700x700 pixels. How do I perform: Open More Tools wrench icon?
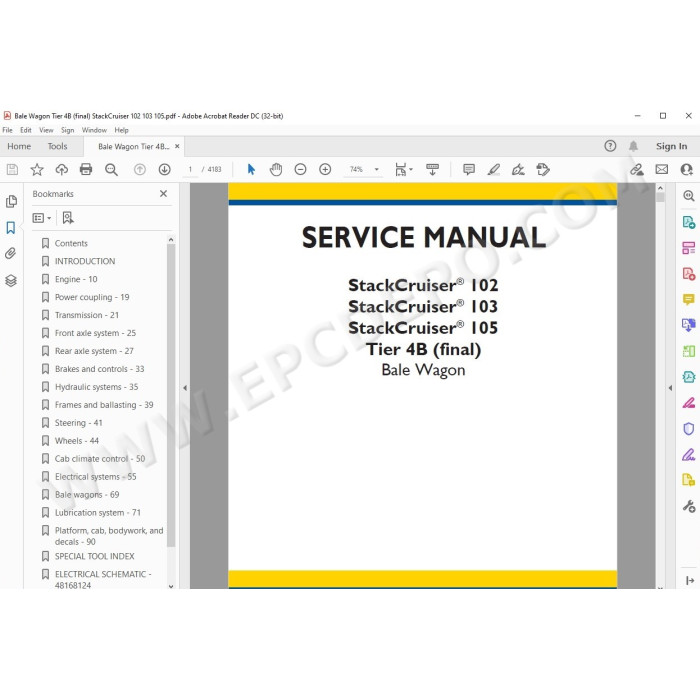(x=688, y=507)
